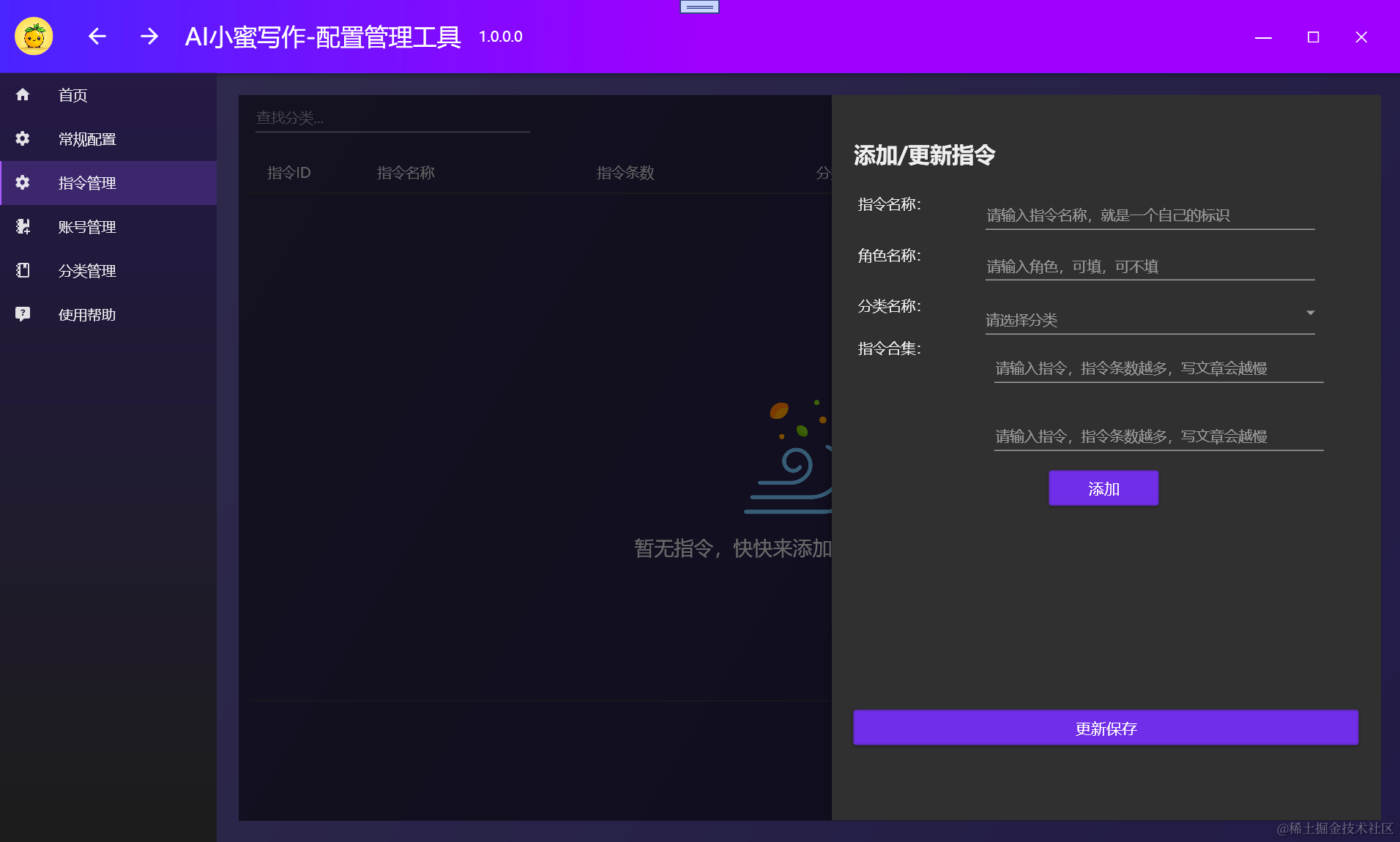Focus the 指令名称 input field

(1150, 215)
